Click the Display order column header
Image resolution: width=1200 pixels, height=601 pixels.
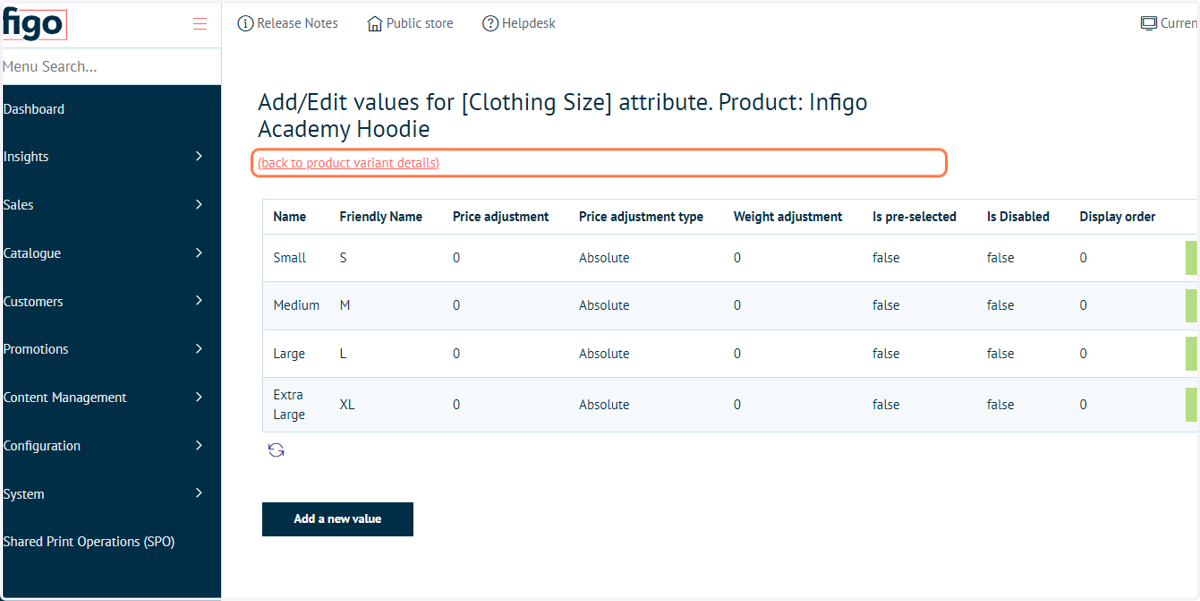[x=1117, y=216]
